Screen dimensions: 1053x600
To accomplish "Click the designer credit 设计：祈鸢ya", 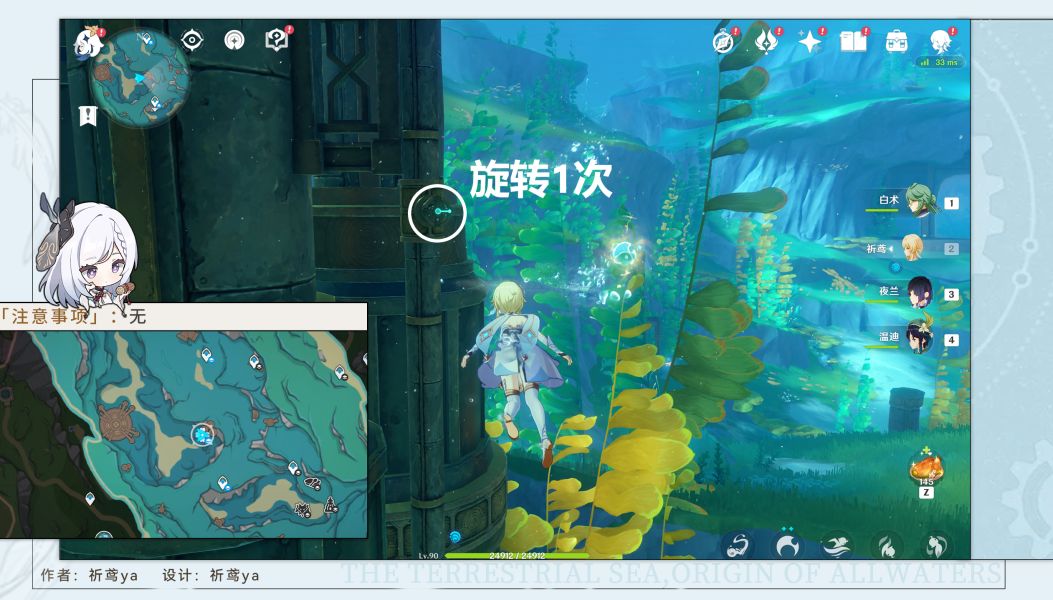I will click(210, 576).
